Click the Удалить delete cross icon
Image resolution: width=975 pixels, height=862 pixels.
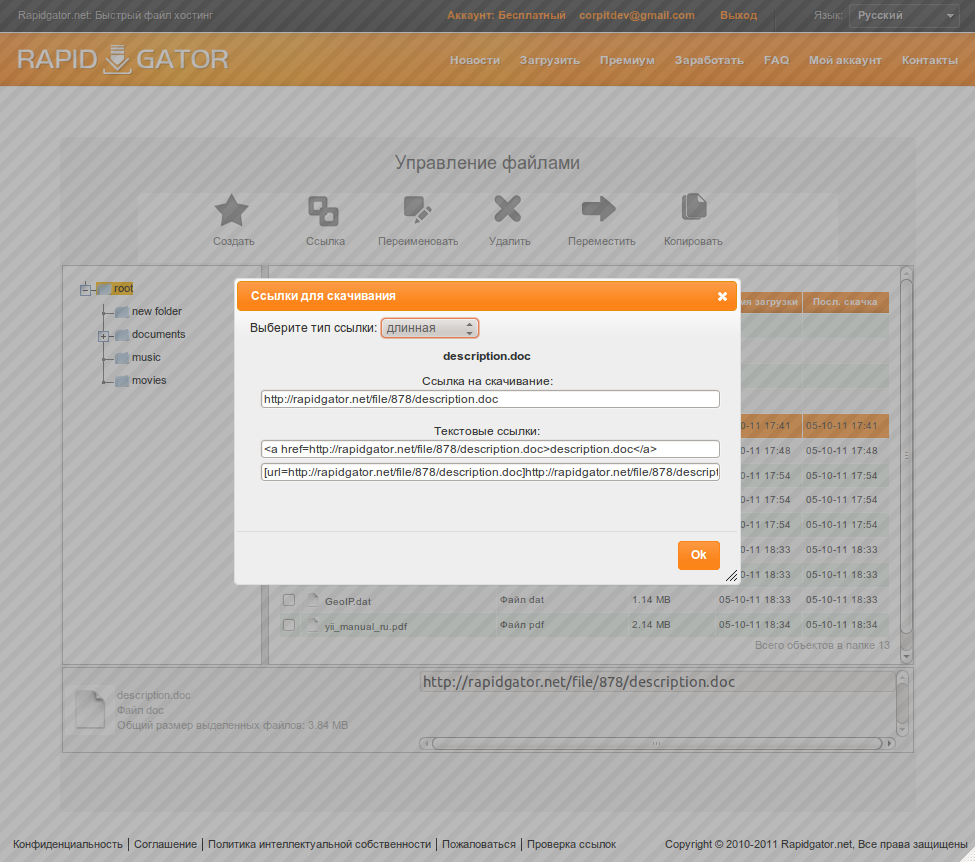[x=508, y=209]
